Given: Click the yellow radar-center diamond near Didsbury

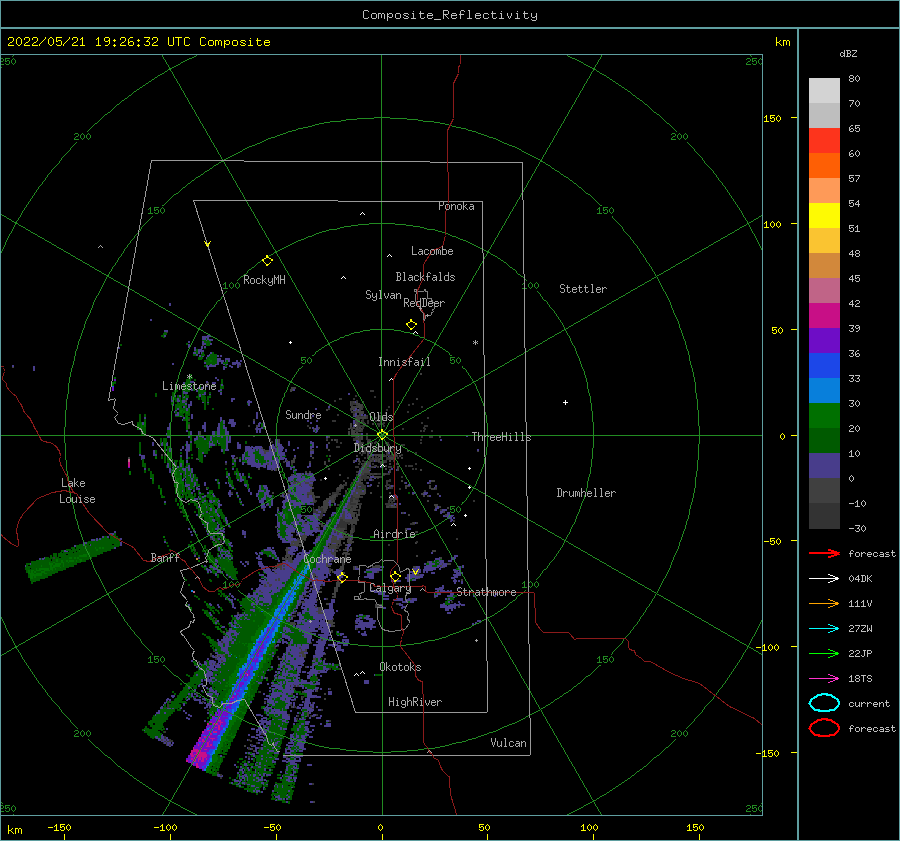Looking at the screenshot, I should 382,435.
